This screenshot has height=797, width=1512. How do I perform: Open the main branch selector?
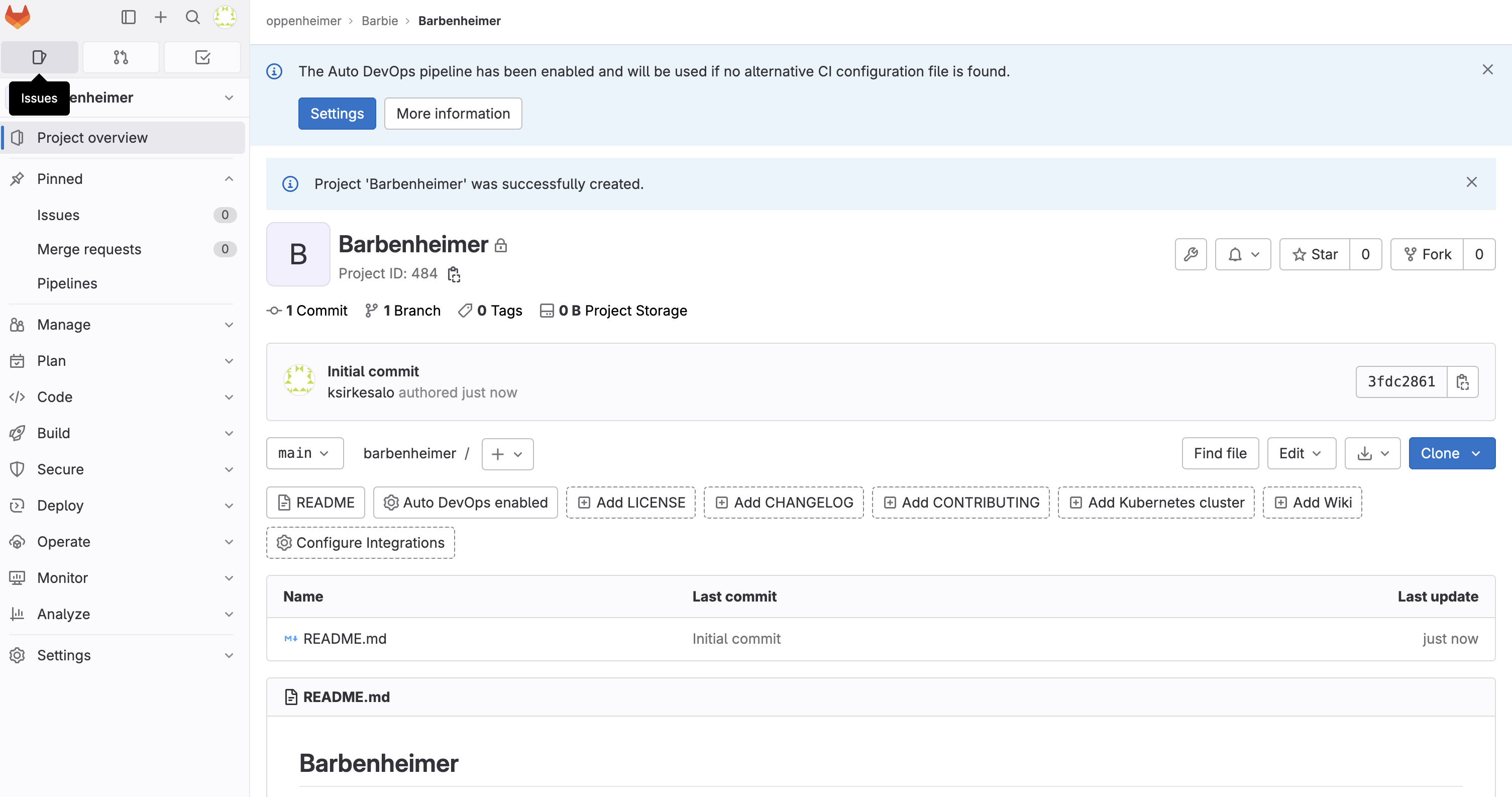(x=304, y=453)
